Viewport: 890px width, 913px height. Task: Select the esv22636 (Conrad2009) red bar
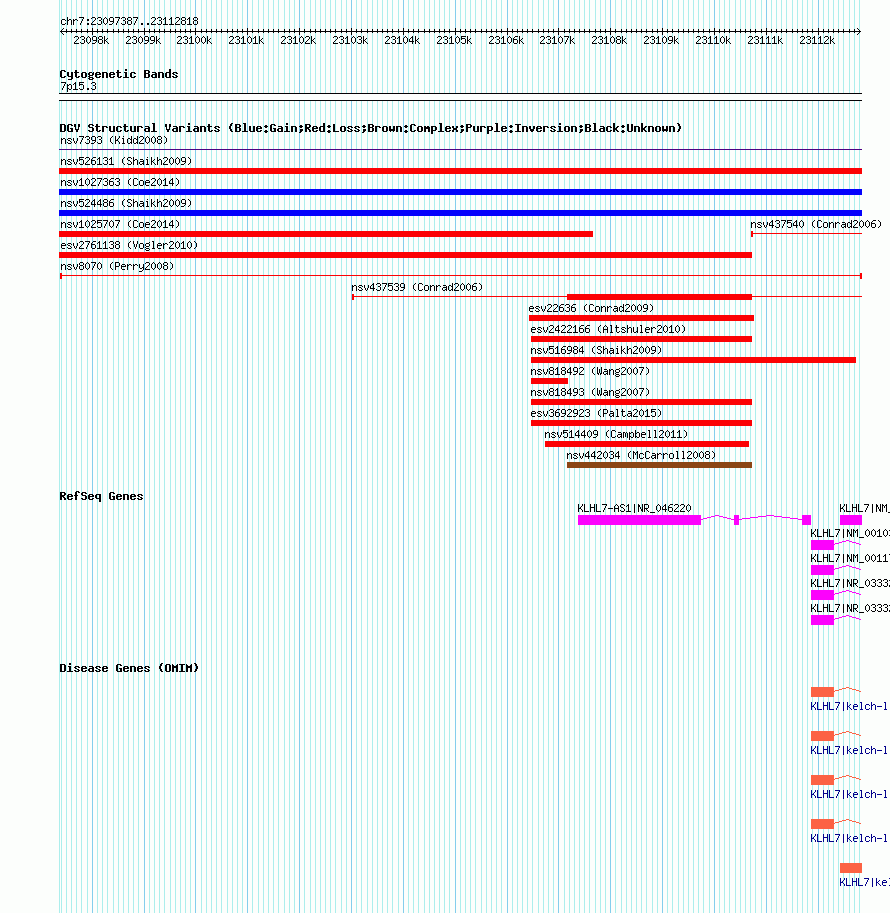pos(641,318)
